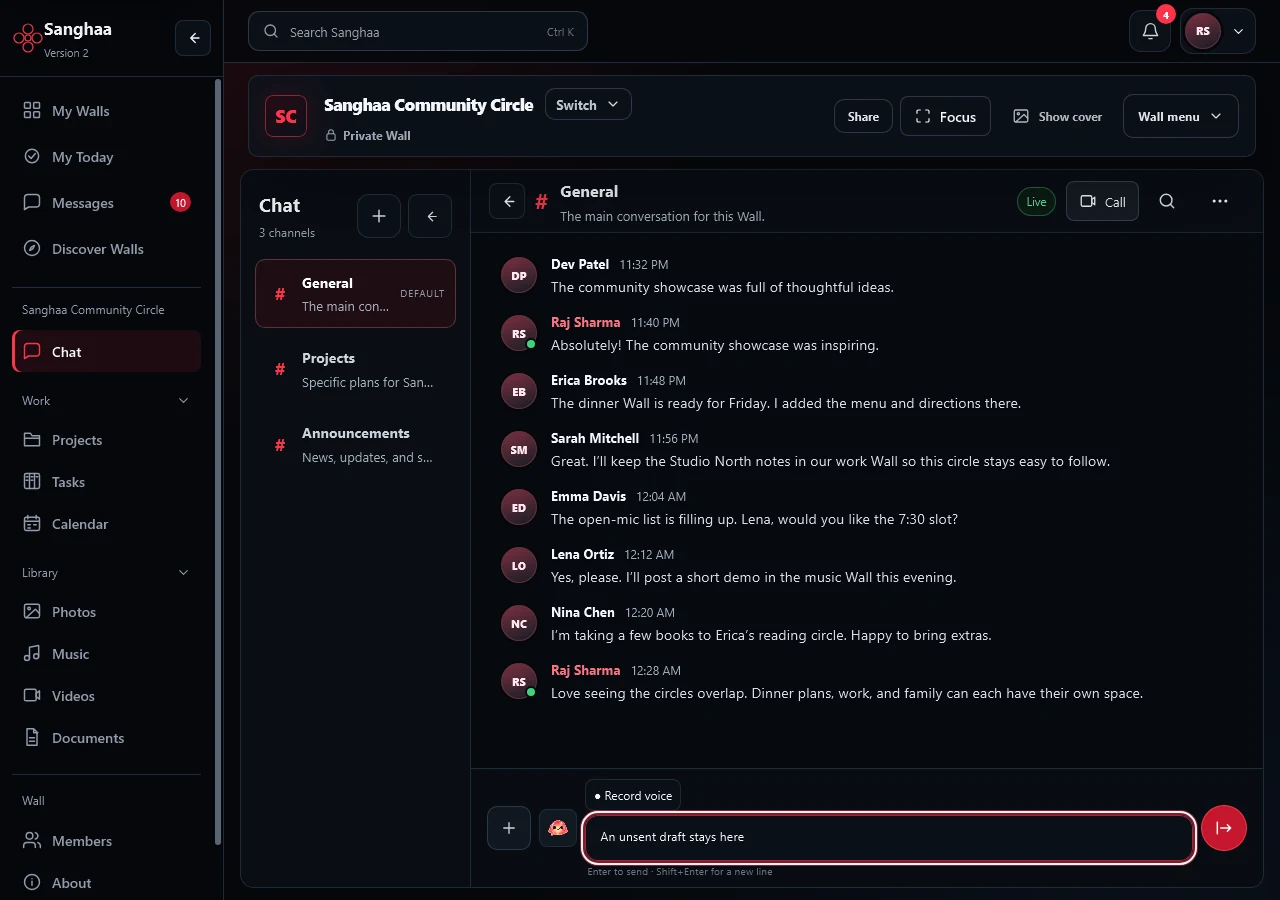Collapse the channel list panel

point(431,216)
